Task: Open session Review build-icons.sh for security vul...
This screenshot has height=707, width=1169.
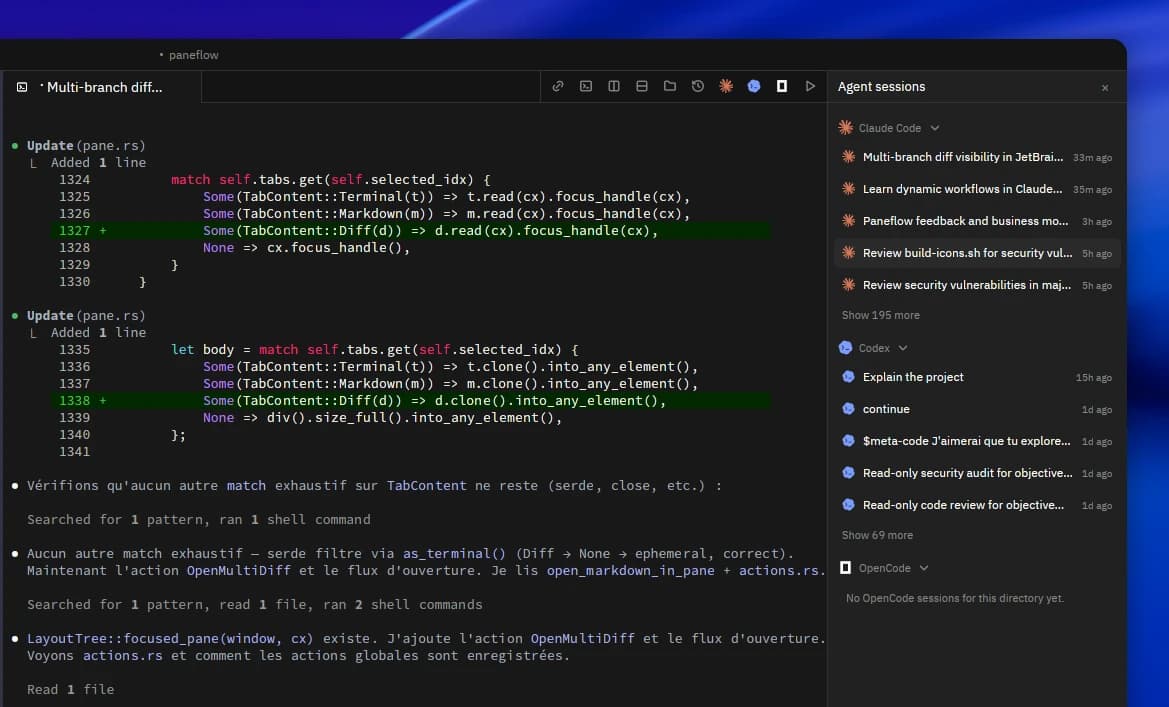Action: click(x=977, y=254)
